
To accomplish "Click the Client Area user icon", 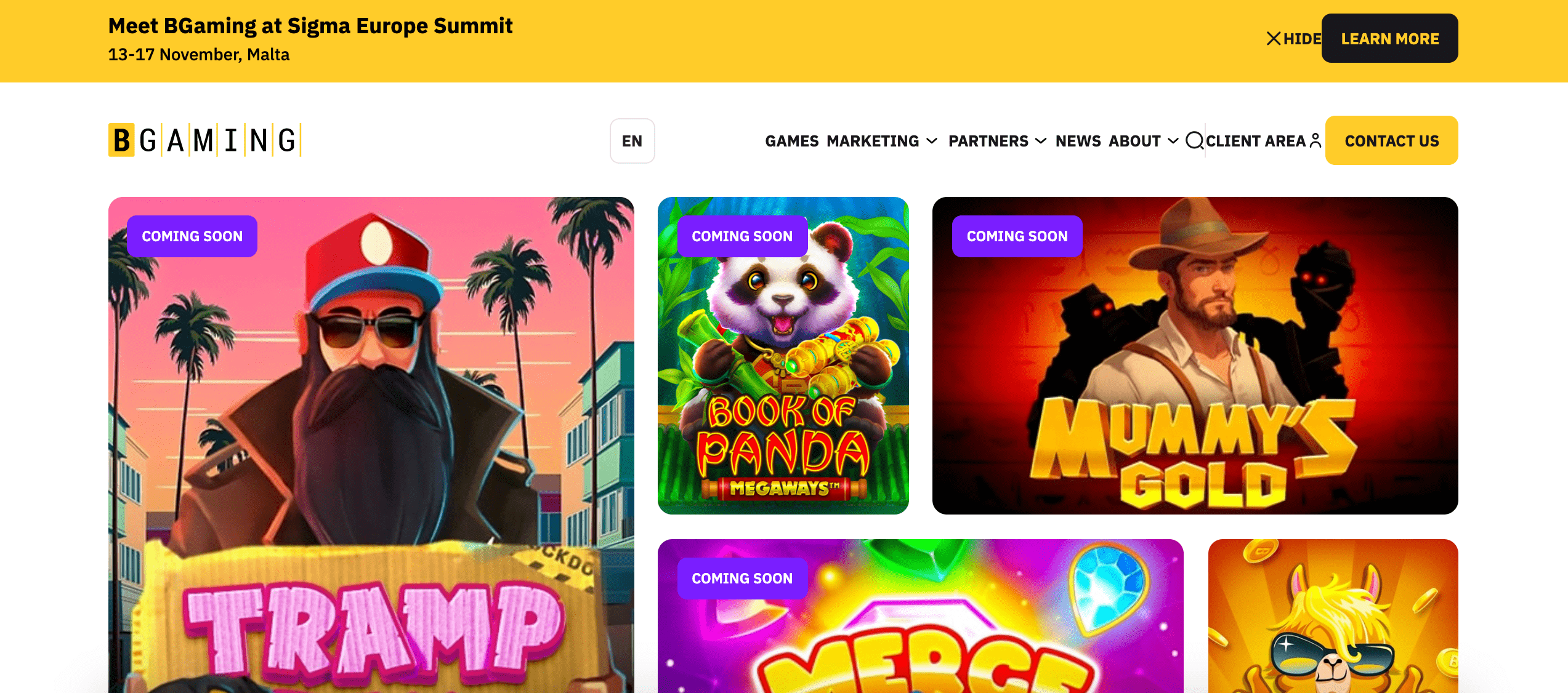I will tap(1315, 141).
